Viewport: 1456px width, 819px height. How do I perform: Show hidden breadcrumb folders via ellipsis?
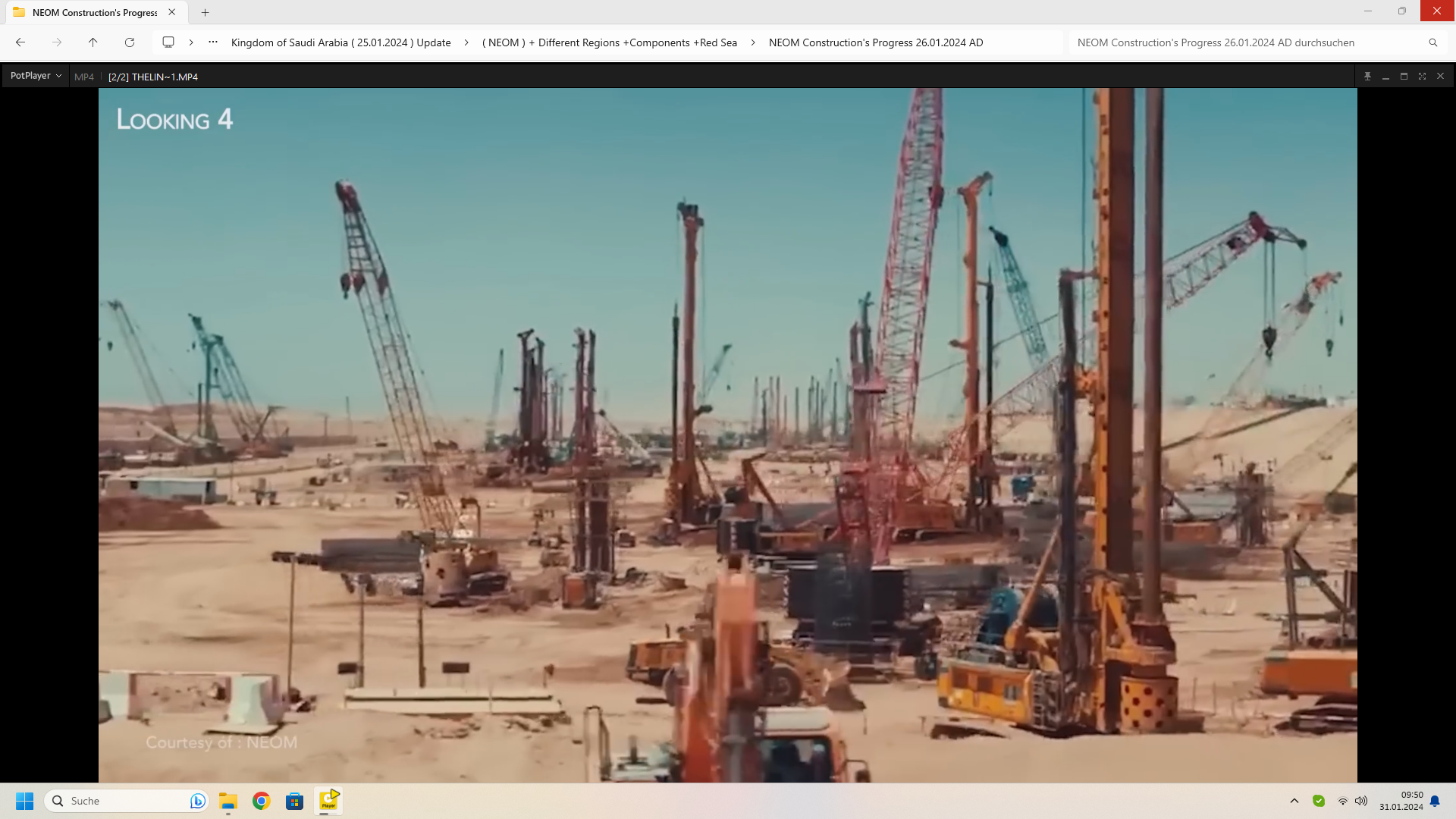click(x=213, y=42)
